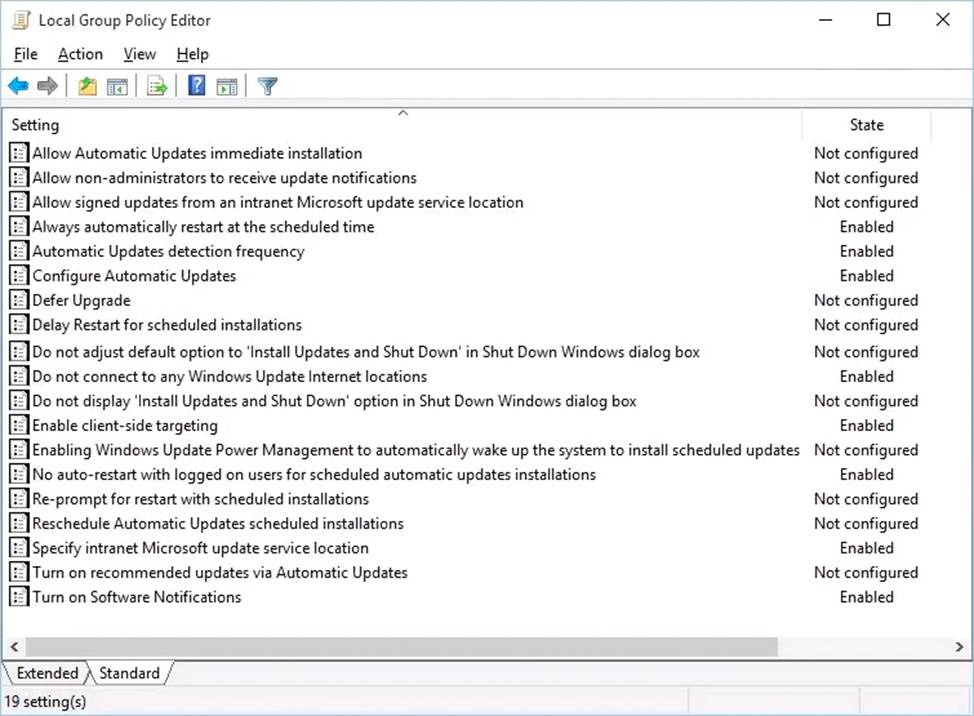Image resolution: width=974 pixels, height=716 pixels.
Task: Toggle Show/Hide Action Pane icon
Action: click(226, 87)
